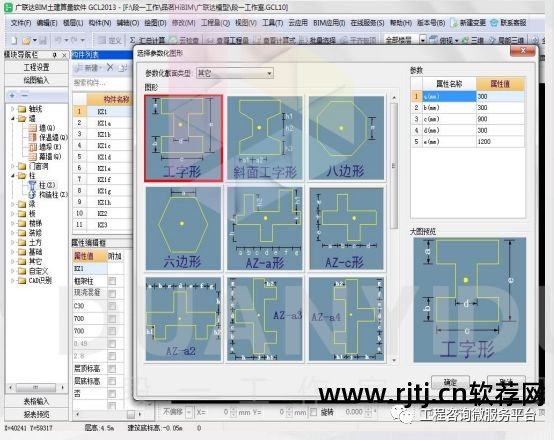Viewport: 554px width, 440px height.
Task: Select the 工字形 section shape thumbnail
Action: 183,138
